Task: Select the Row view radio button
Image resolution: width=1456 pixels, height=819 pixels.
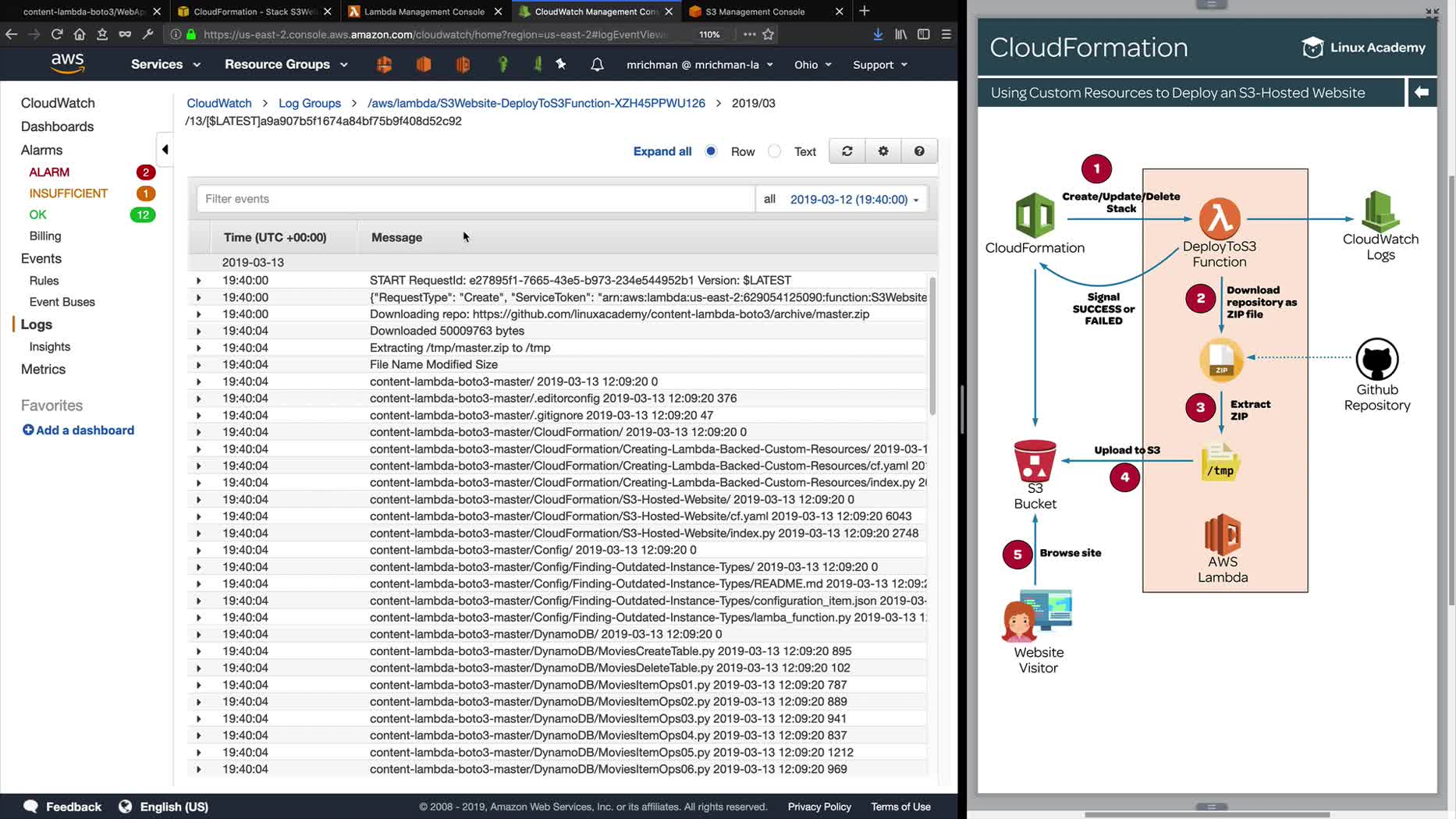Action: [x=711, y=151]
